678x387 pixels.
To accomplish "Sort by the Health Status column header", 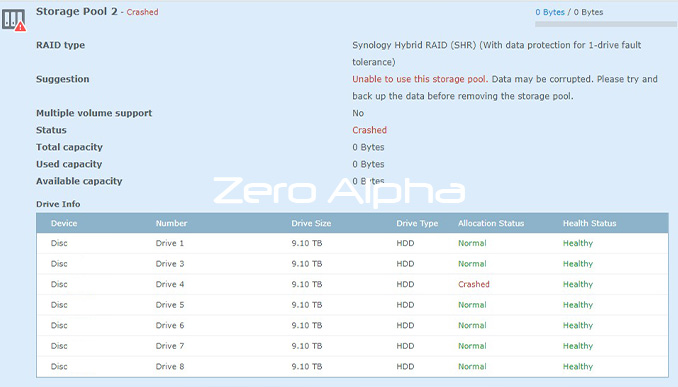I will pyautogui.click(x=589, y=224).
